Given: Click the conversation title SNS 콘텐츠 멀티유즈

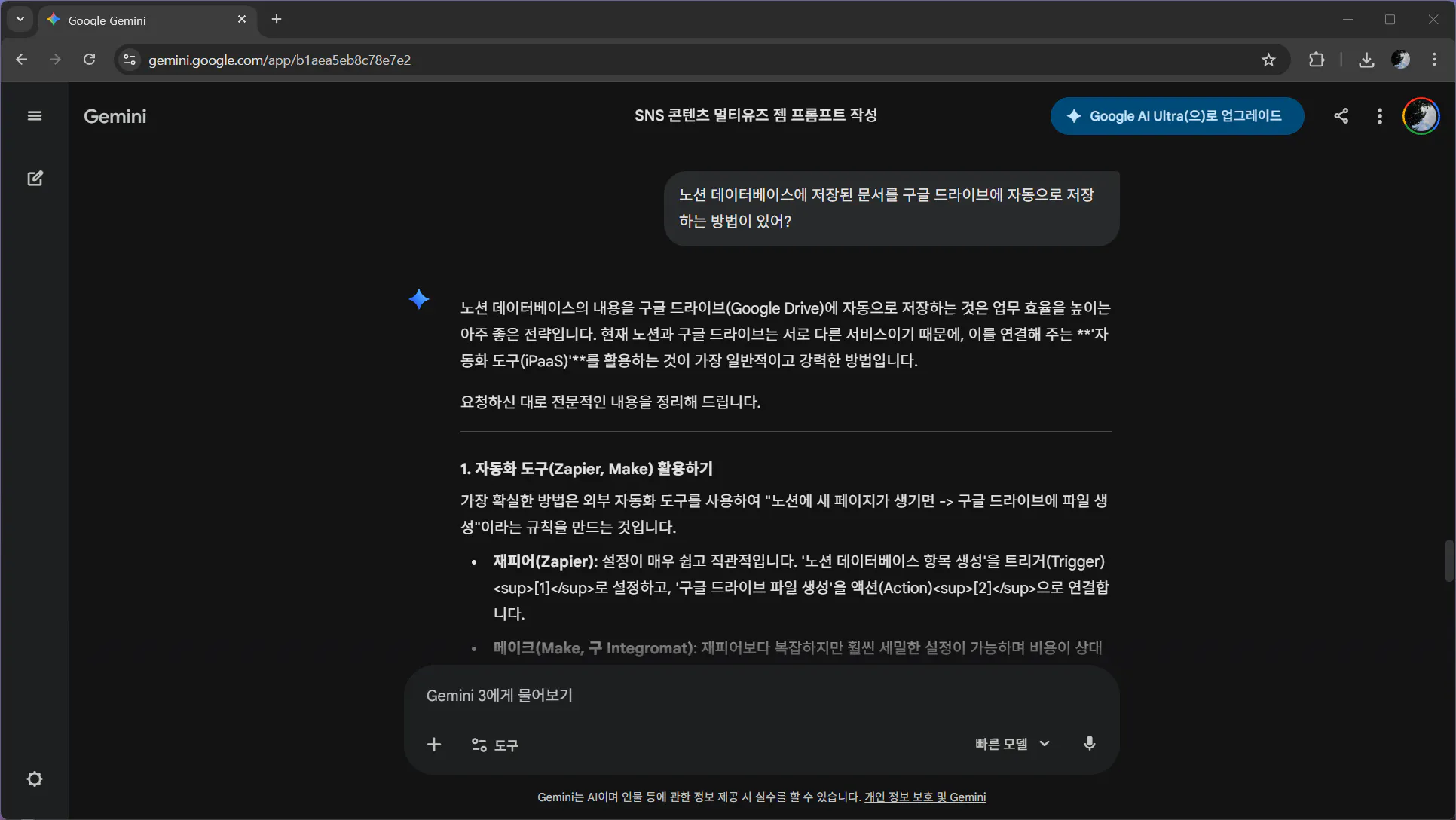Looking at the screenshot, I should click(756, 115).
